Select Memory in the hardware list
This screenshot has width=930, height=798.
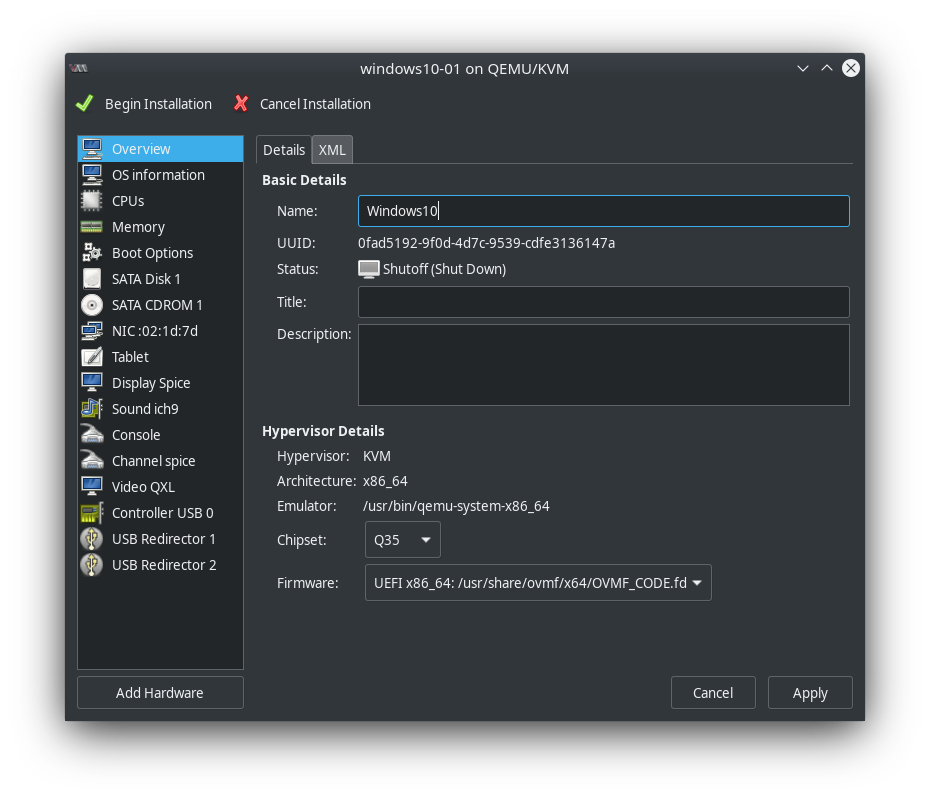tap(160, 227)
